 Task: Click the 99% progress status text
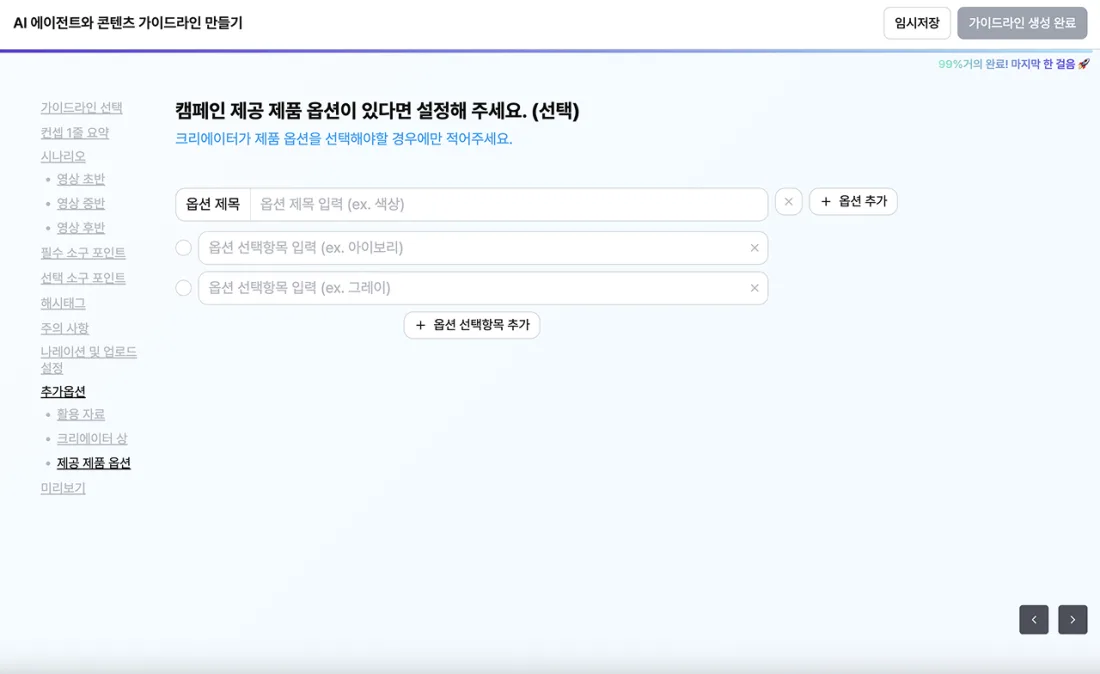pos(1014,64)
